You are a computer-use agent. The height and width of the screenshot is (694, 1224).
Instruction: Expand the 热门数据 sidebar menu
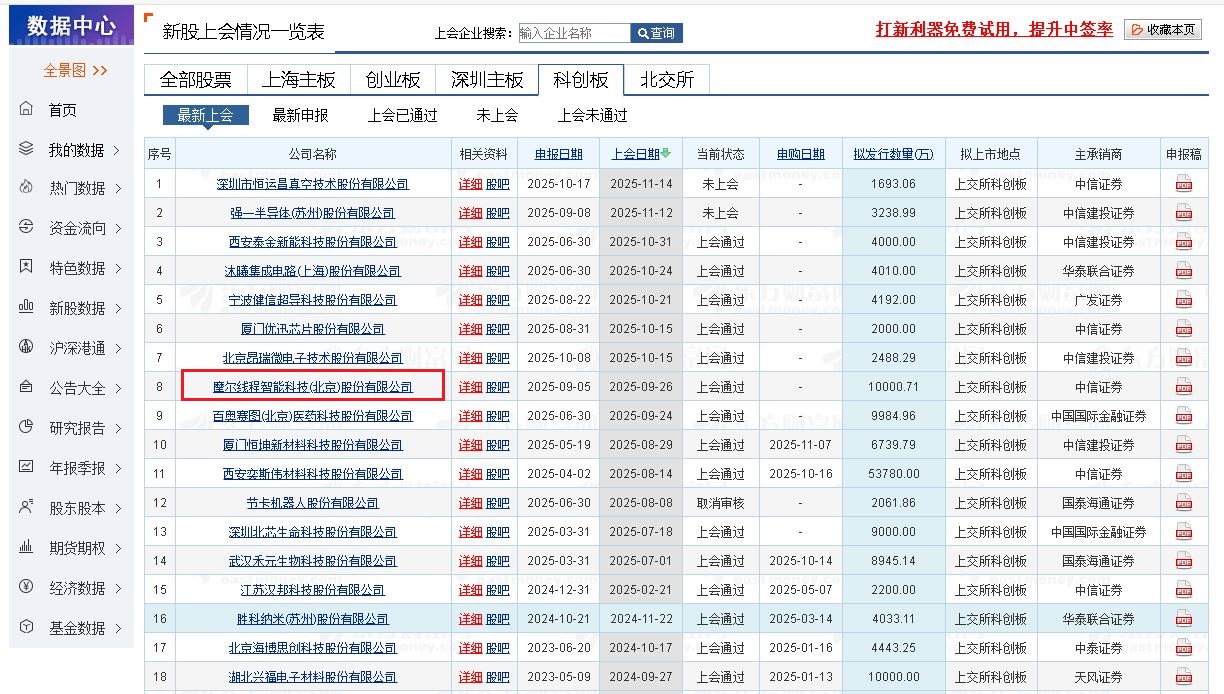pyautogui.click(x=116, y=188)
